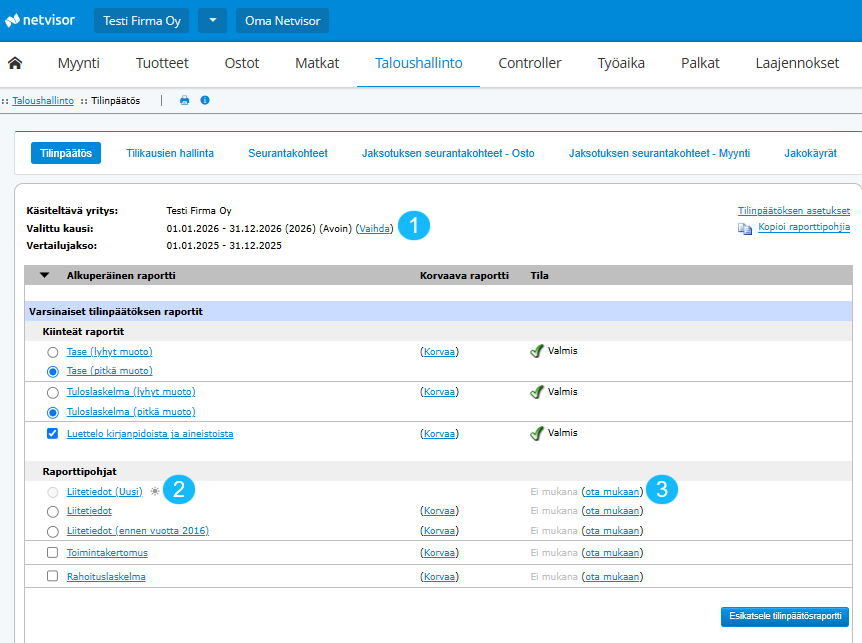Click Korvaa in the Tuloslaskelma row

pyautogui.click(x=439, y=392)
